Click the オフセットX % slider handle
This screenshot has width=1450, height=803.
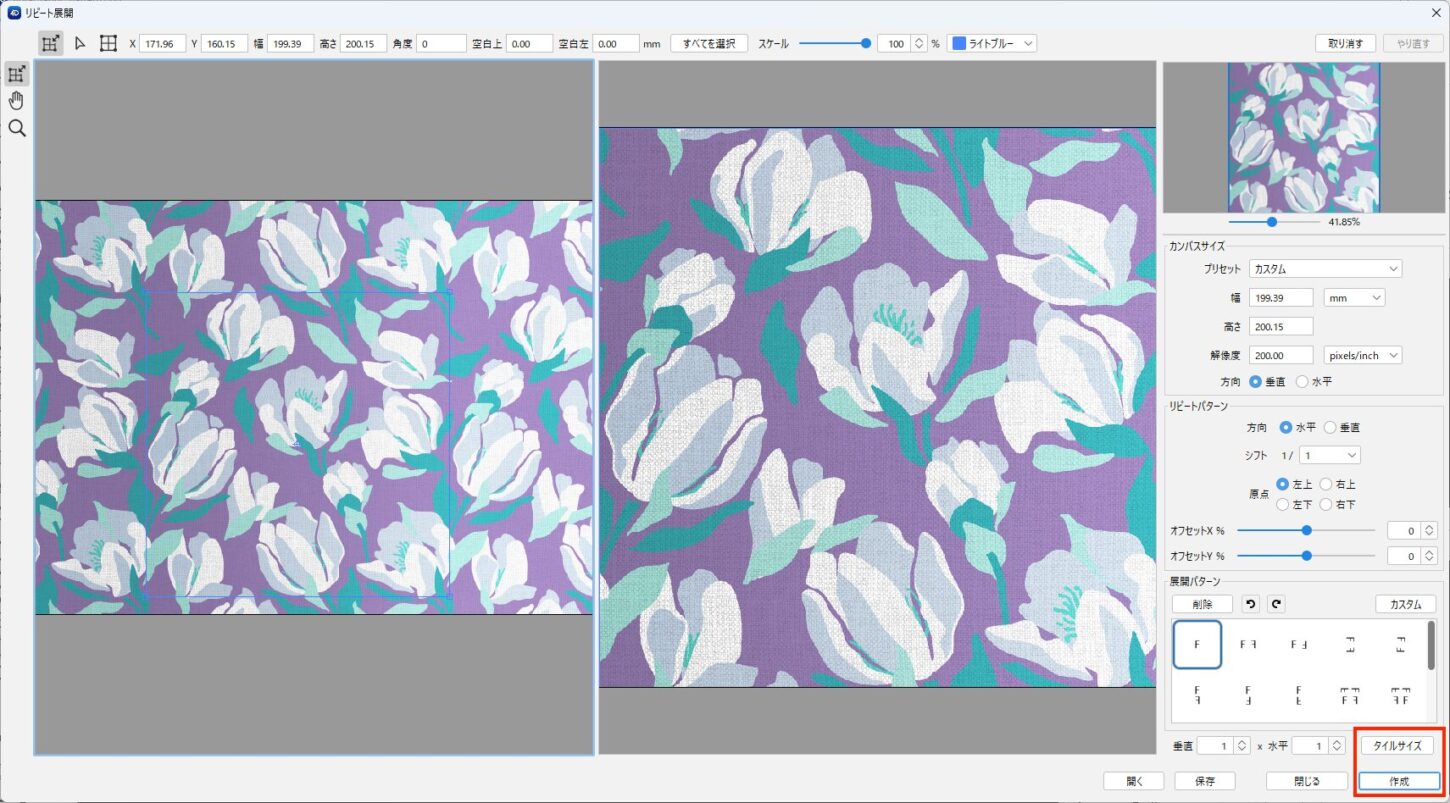pyautogui.click(x=1306, y=530)
